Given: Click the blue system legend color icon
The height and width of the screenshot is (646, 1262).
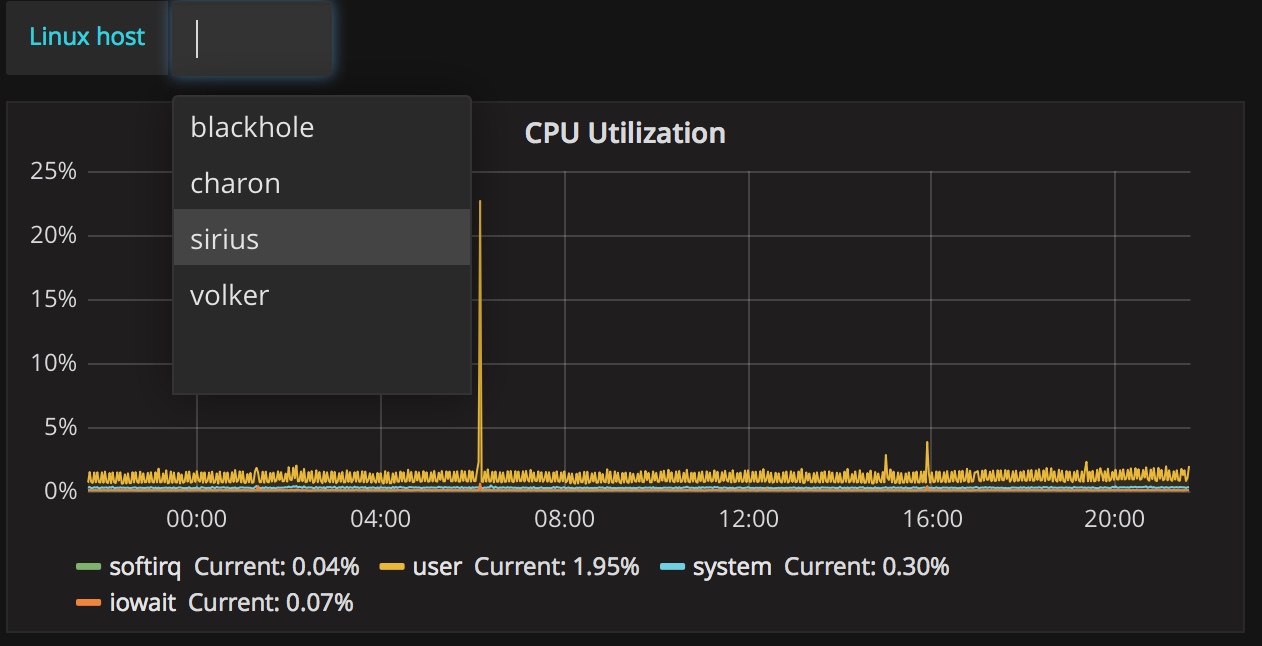Looking at the screenshot, I should (x=672, y=567).
